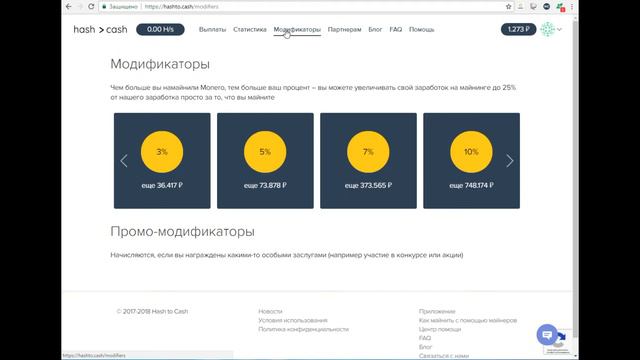This screenshot has height=360, width=640.
Task: Bookmark the page with the star icon
Action: 508,7
